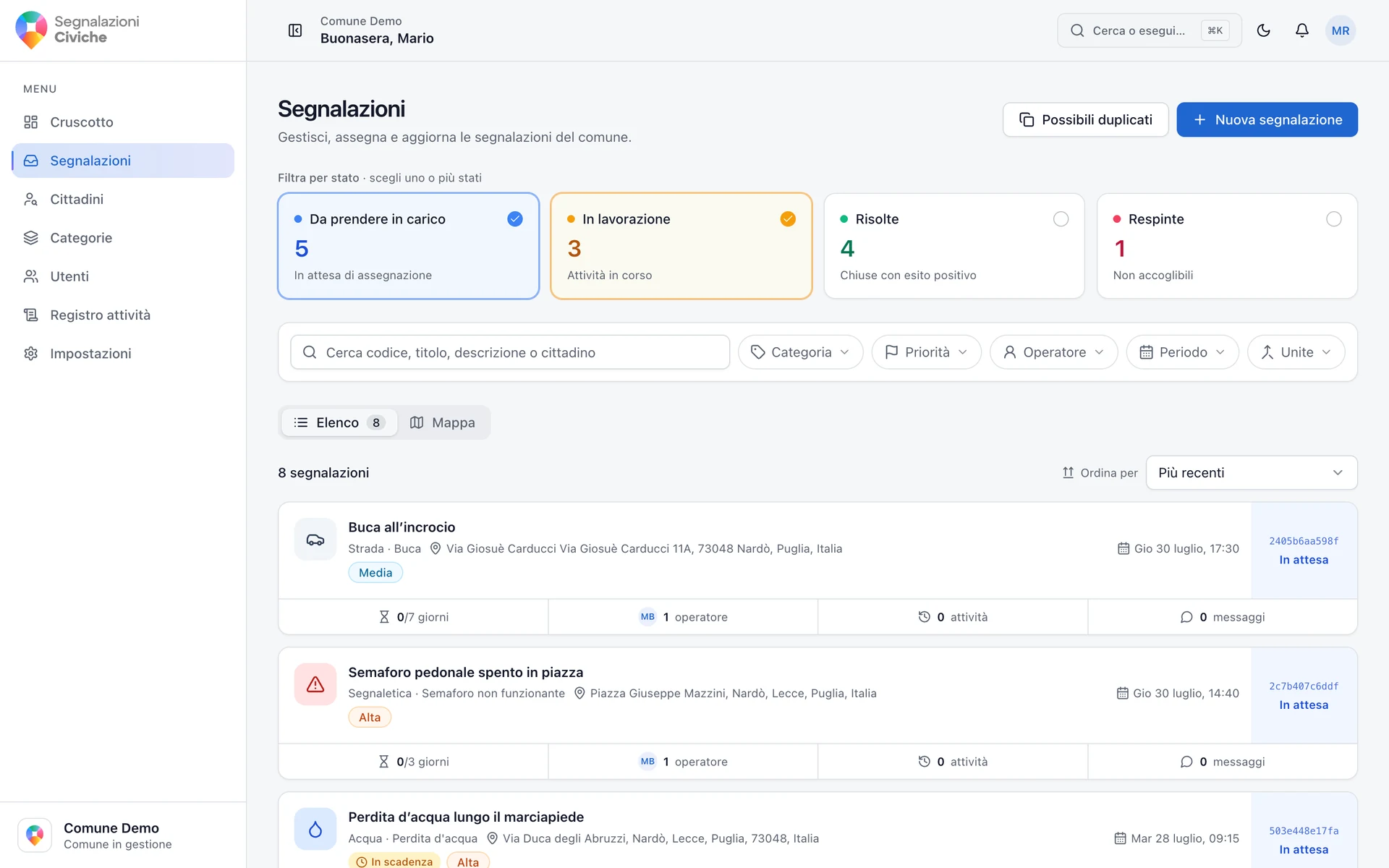Focus the Cerca codice, titolo search field
This screenshot has height=868, width=1389.
pos(510,352)
